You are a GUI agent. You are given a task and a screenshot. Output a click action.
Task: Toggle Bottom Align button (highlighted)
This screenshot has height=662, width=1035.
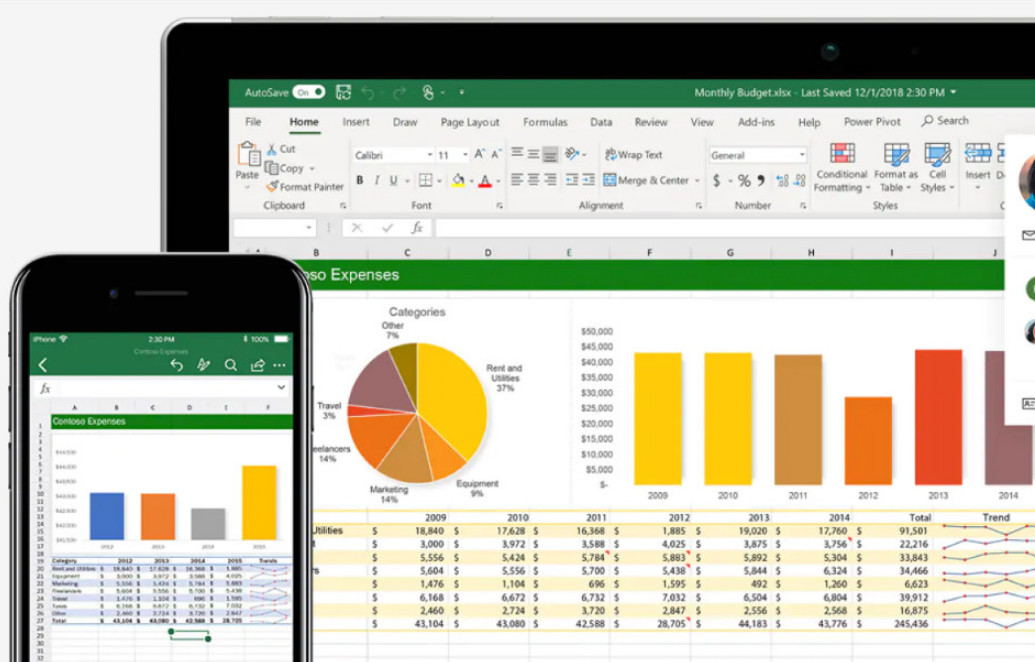click(550, 154)
